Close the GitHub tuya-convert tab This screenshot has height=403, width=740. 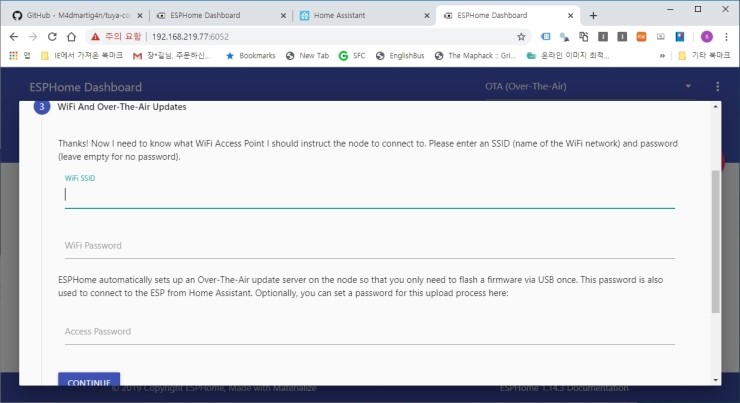pyautogui.click(x=140, y=16)
